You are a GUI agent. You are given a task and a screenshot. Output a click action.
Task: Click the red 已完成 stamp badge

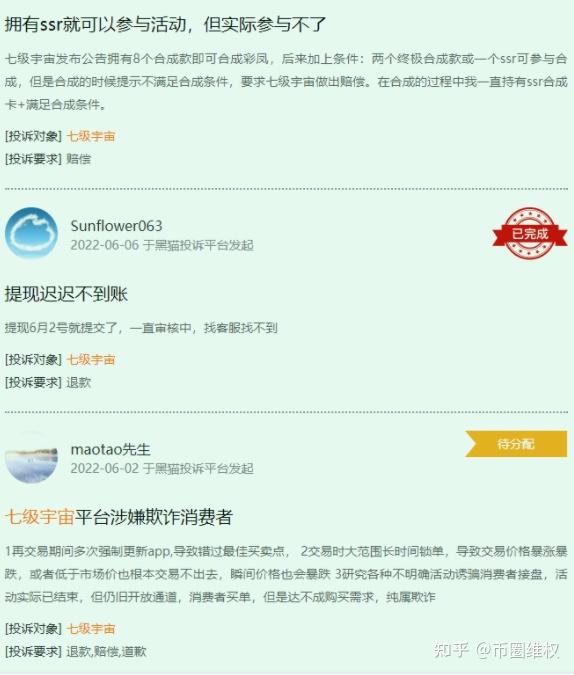[x=530, y=233]
